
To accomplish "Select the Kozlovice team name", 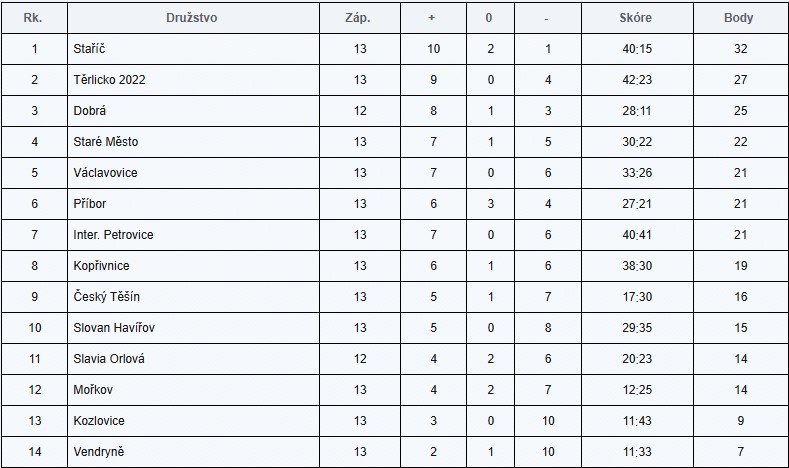I will (x=99, y=421).
